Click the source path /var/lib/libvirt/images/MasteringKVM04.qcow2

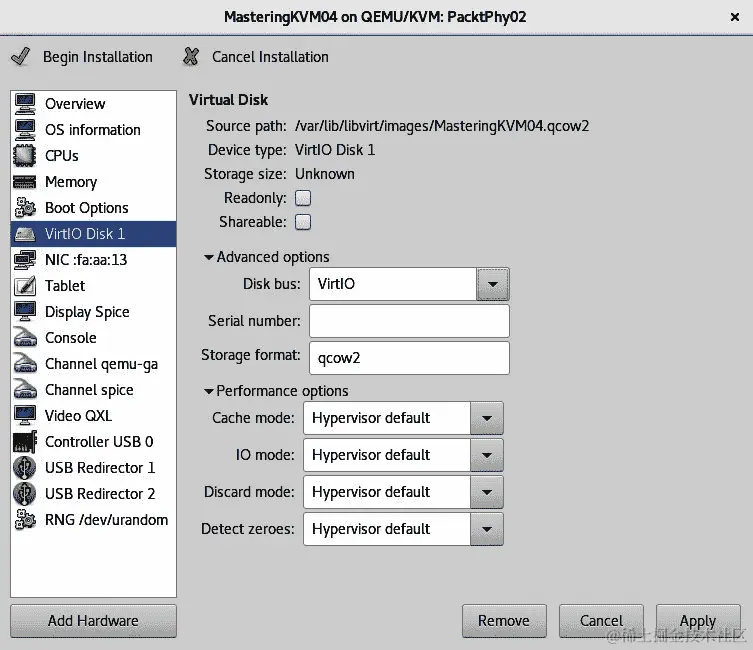pyautogui.click(x=442, y=126)
